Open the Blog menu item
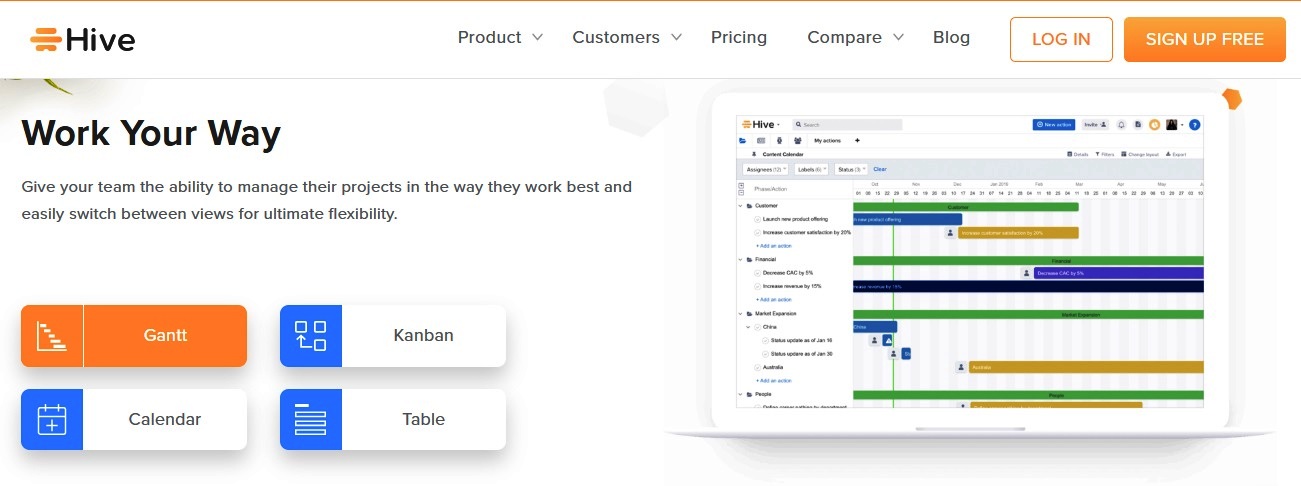 tap(951, 38)
